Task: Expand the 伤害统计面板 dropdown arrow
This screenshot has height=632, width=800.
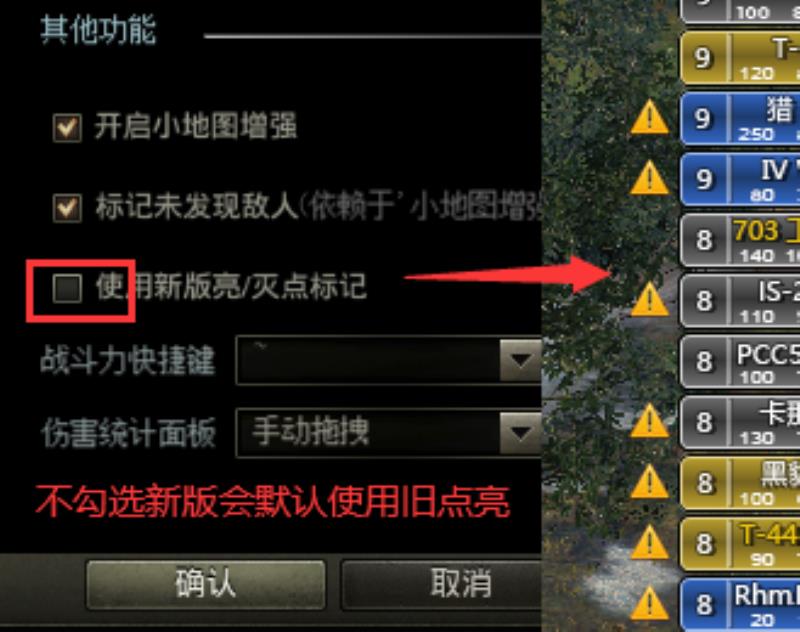Action: (520, 433)
